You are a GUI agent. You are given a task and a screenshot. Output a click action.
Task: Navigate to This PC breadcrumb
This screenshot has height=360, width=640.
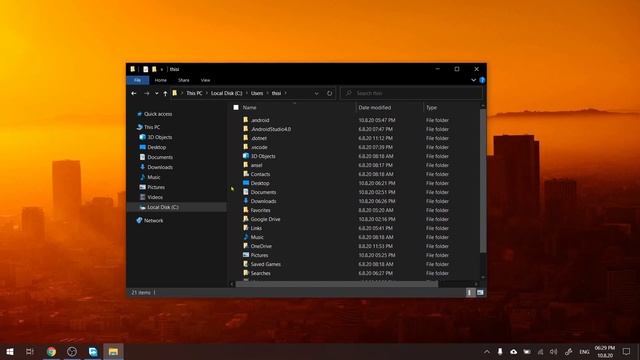[194, 93]
